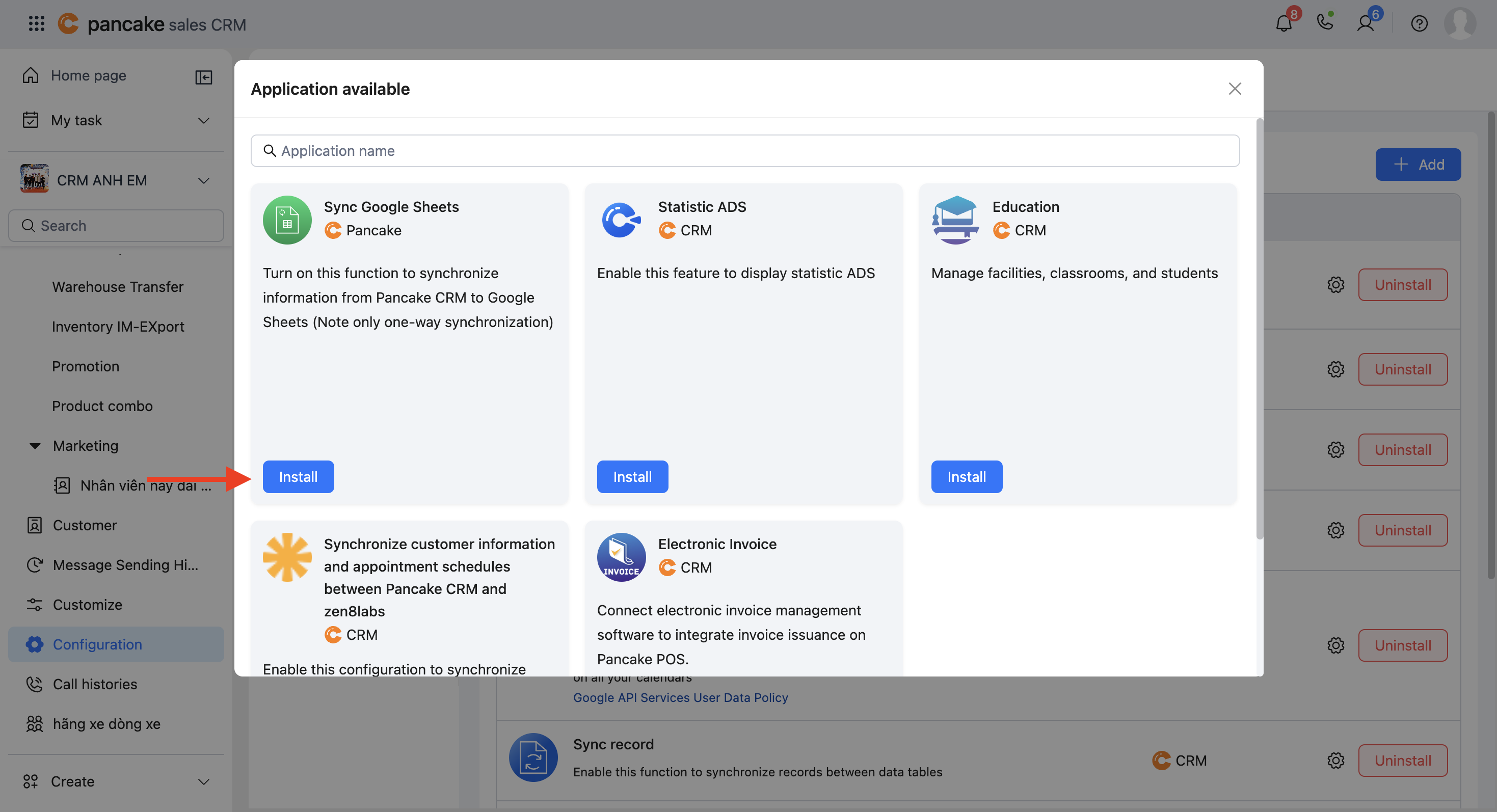
Task: Open the user avatar profile menu
Action: pos(1459,24)
